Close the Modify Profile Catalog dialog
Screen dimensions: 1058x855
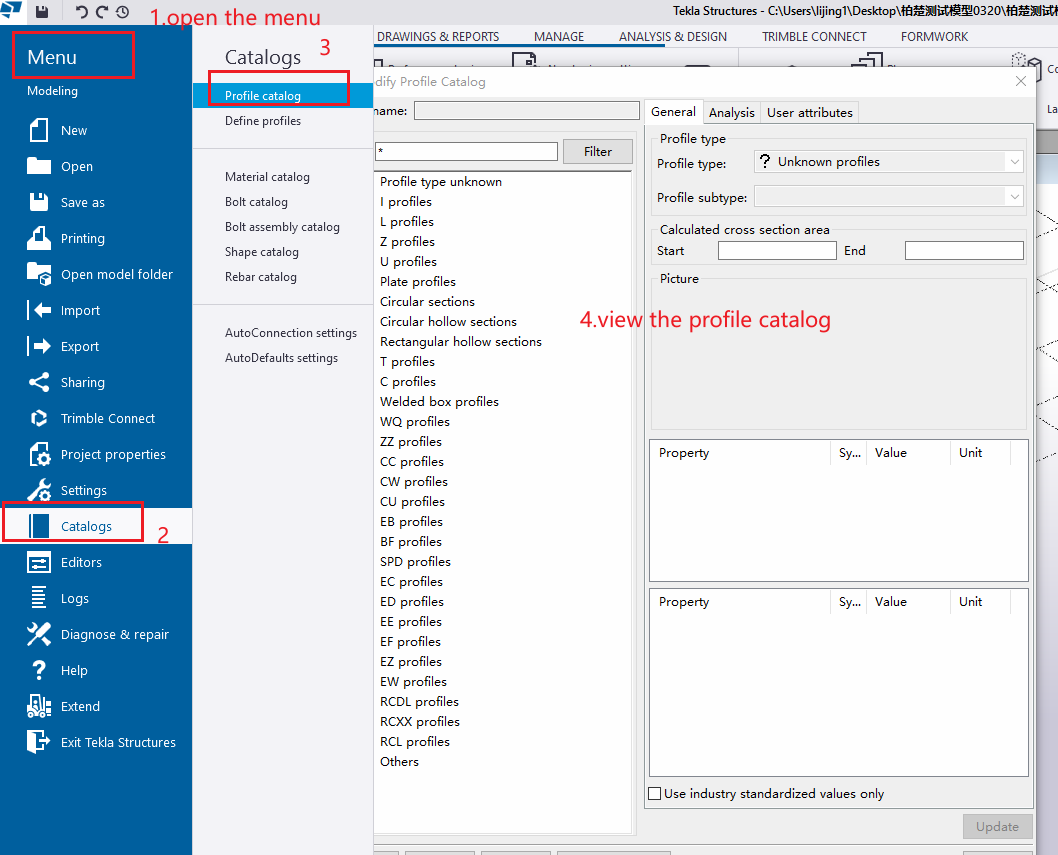[1021, 82]
